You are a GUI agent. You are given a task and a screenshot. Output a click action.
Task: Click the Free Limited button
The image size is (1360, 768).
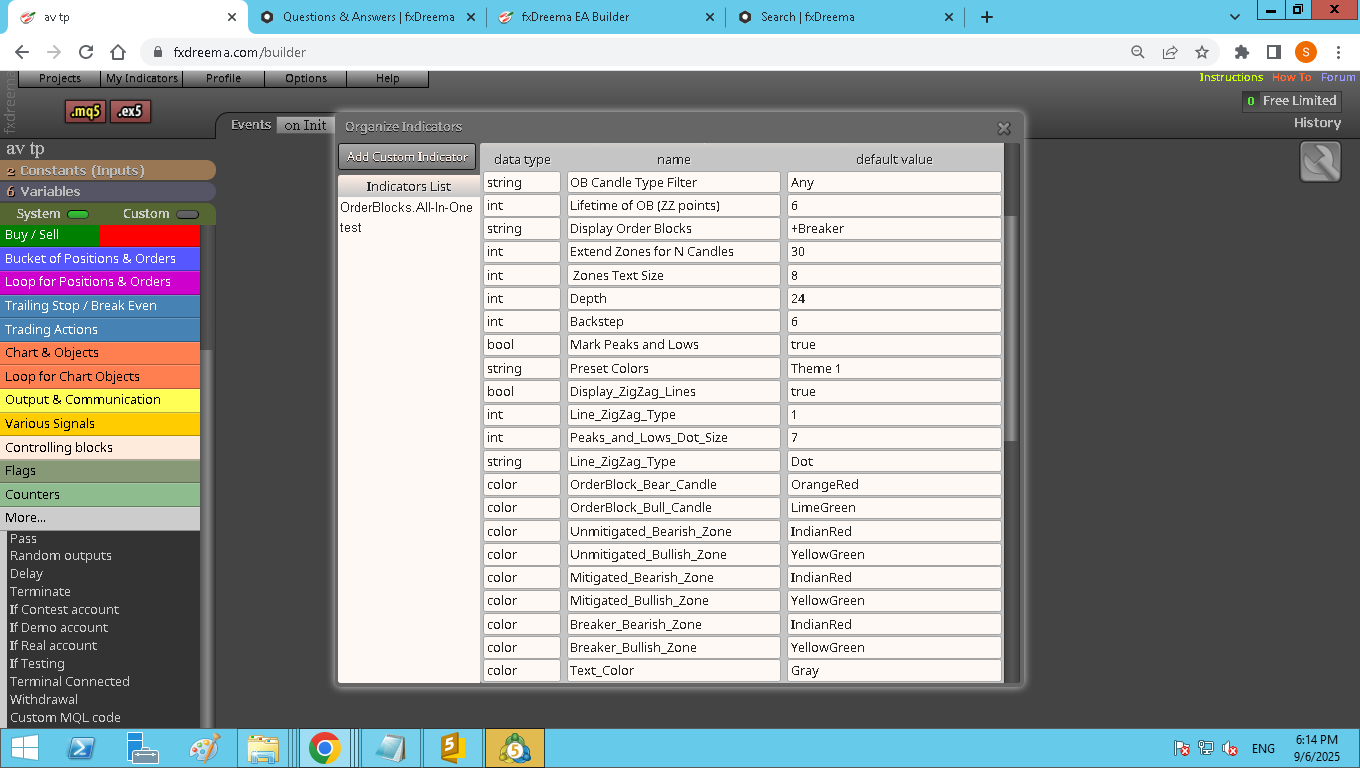[1291, 101]
